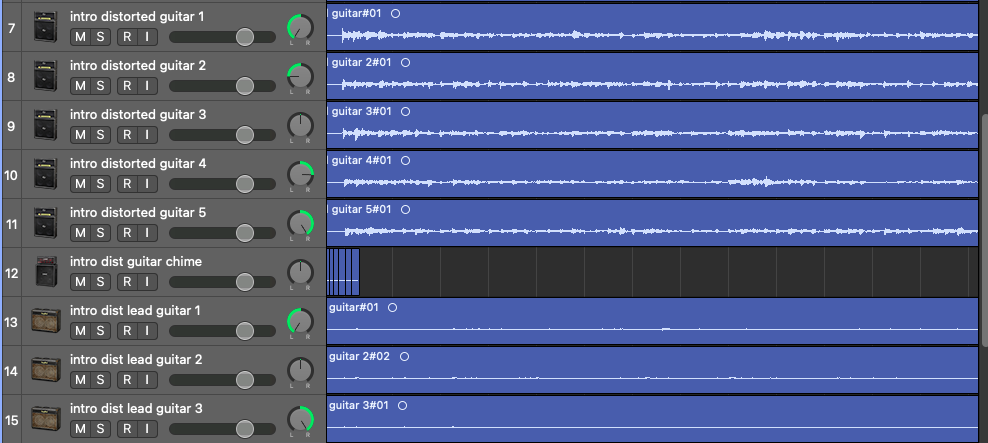
Task: Click loop circle on guitar#01 region track 13
Action: point(393,308)
